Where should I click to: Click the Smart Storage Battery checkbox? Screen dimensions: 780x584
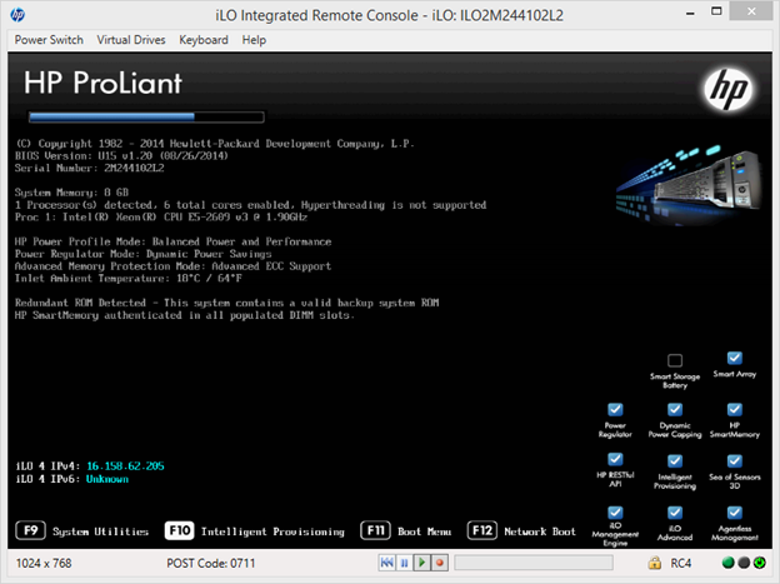675,360
